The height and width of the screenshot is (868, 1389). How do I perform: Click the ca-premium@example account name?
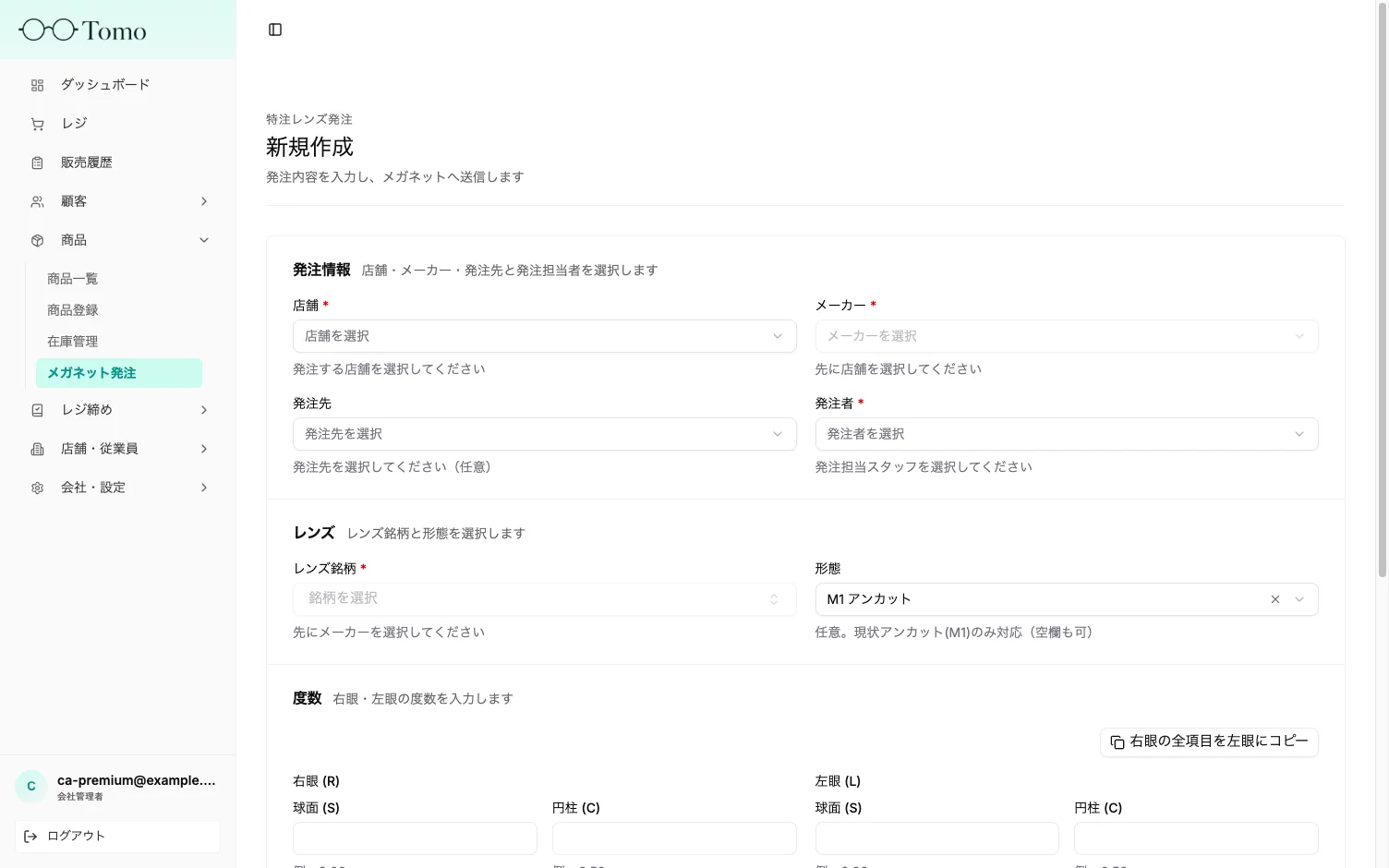click(x=137, y=780)
